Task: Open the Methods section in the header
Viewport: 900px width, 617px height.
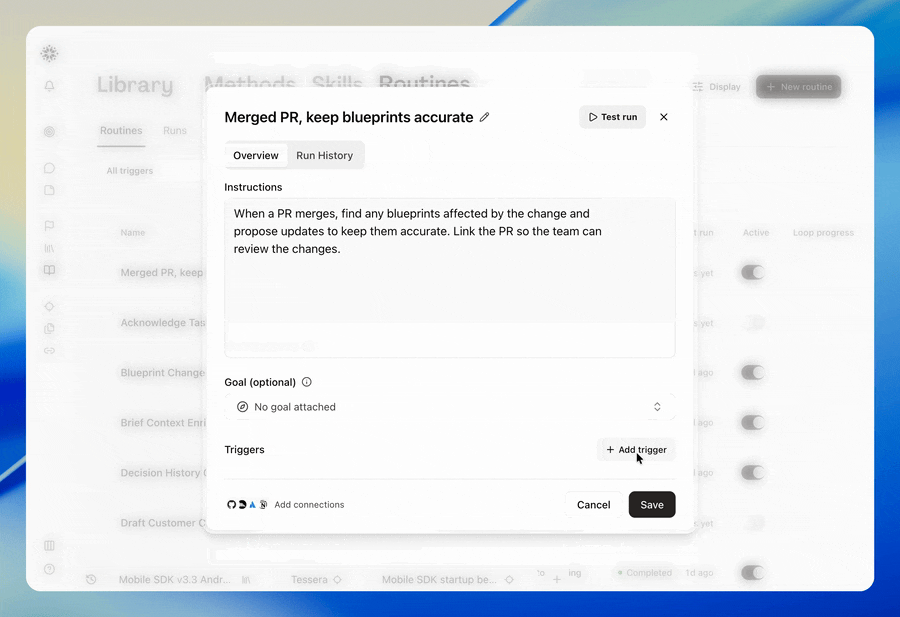Action: [250, 84]
